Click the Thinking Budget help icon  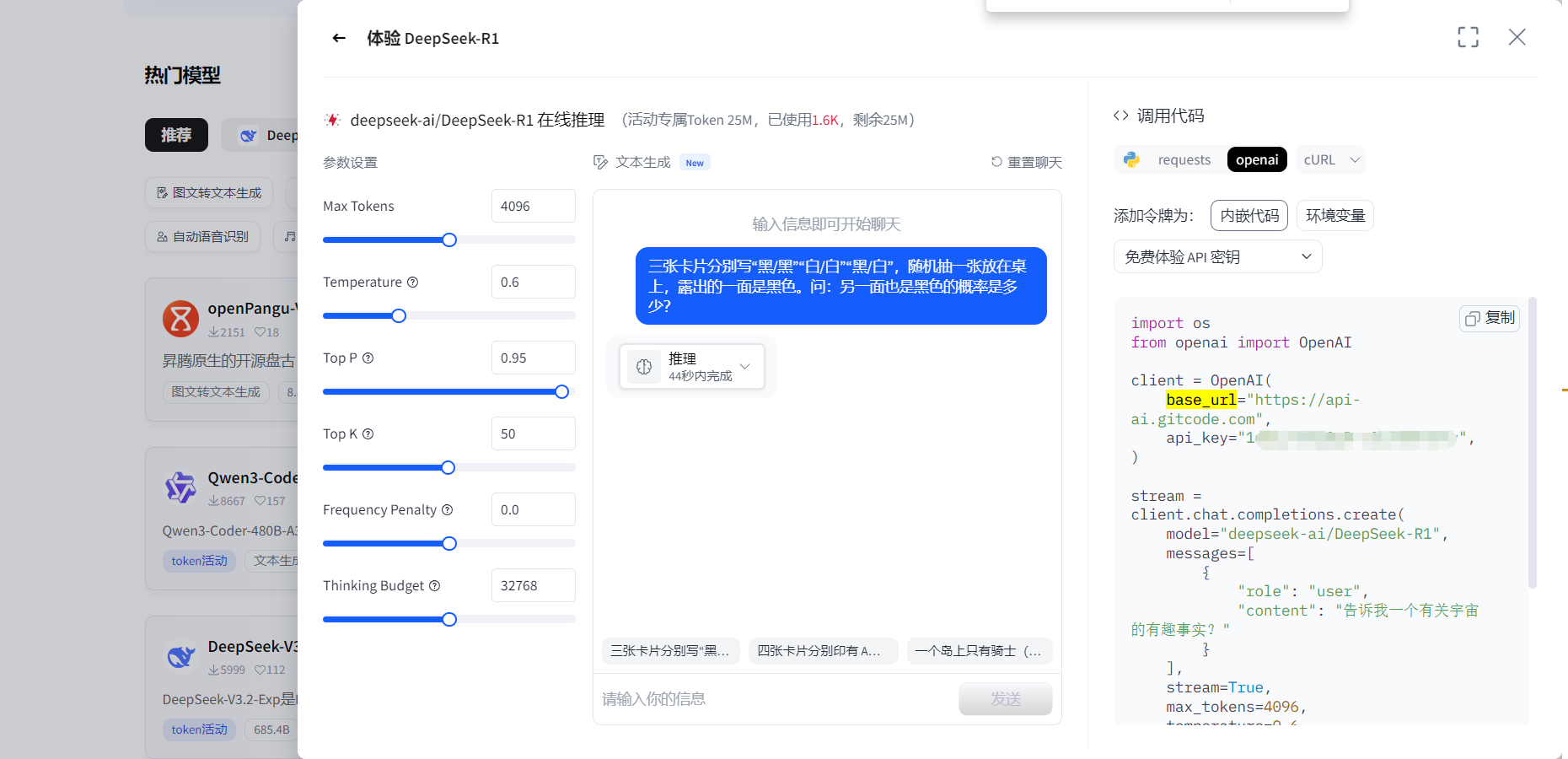[435, 585]
